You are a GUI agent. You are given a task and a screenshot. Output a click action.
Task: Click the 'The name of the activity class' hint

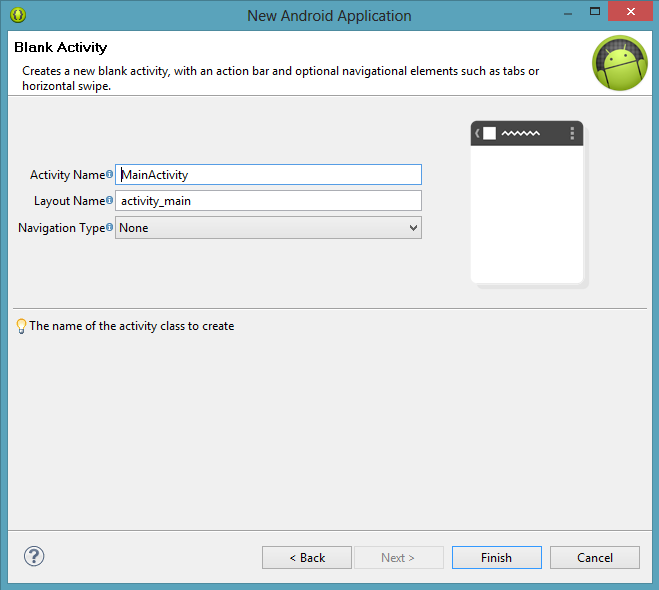pyautogui.click(x=132, y=326)
